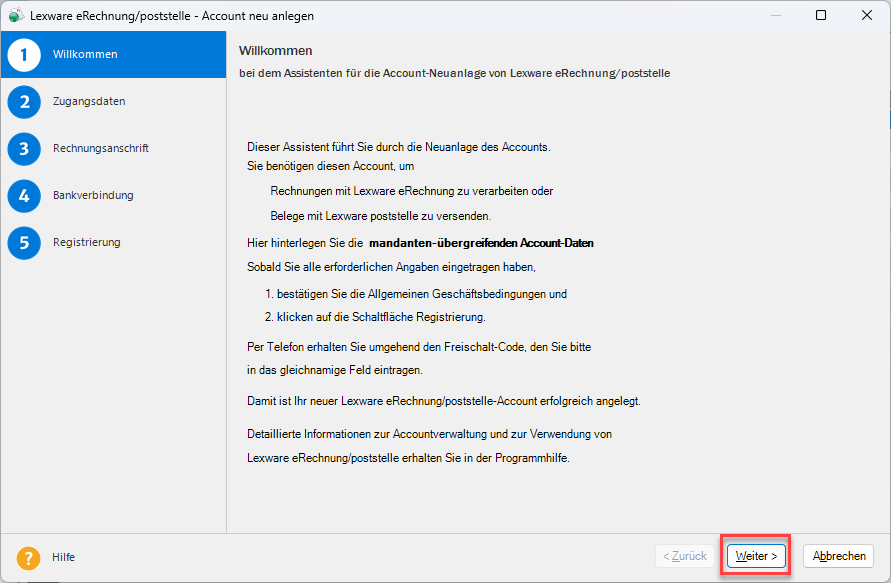
Task: Click the Weiter button to proceed
Action: pos(756,556)
